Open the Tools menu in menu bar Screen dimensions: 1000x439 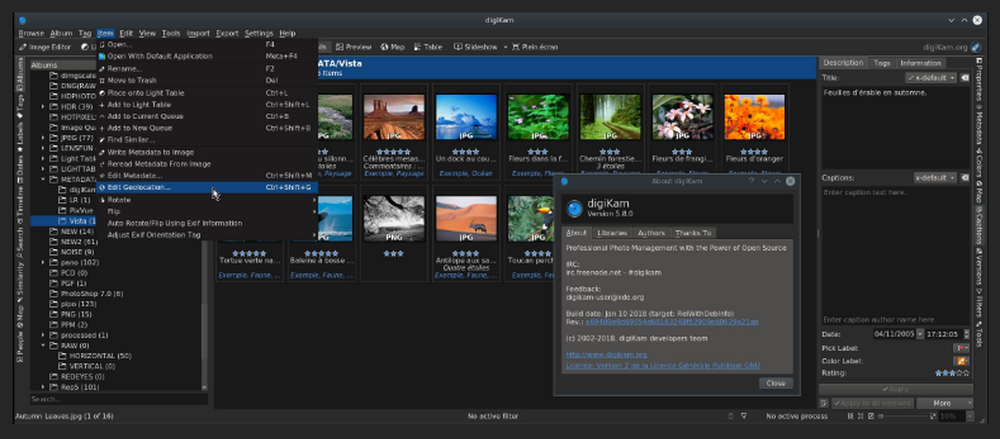[x=171, y=33]
